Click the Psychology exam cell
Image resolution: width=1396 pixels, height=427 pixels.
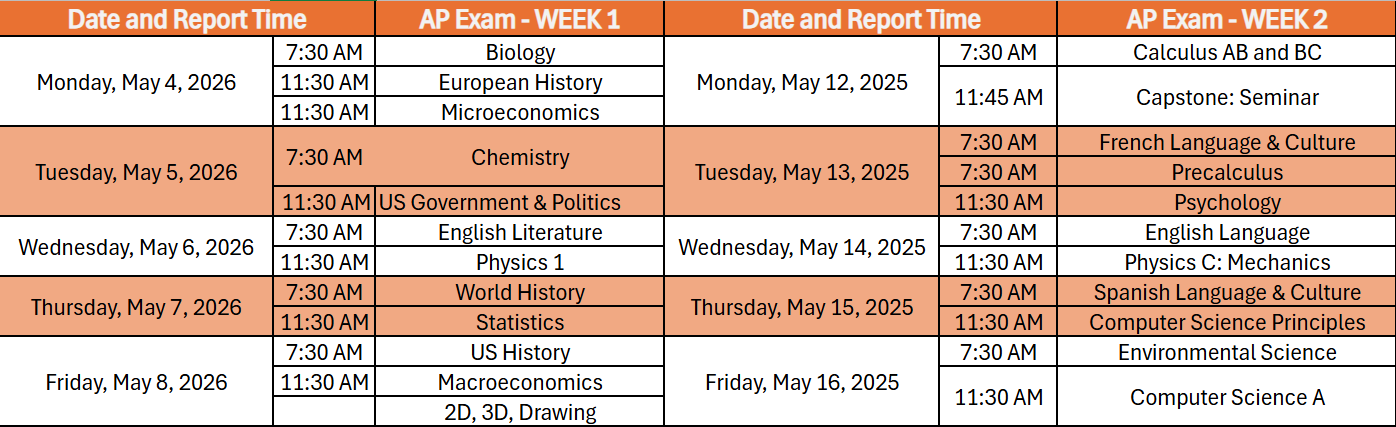click(x=1227, y=202)
